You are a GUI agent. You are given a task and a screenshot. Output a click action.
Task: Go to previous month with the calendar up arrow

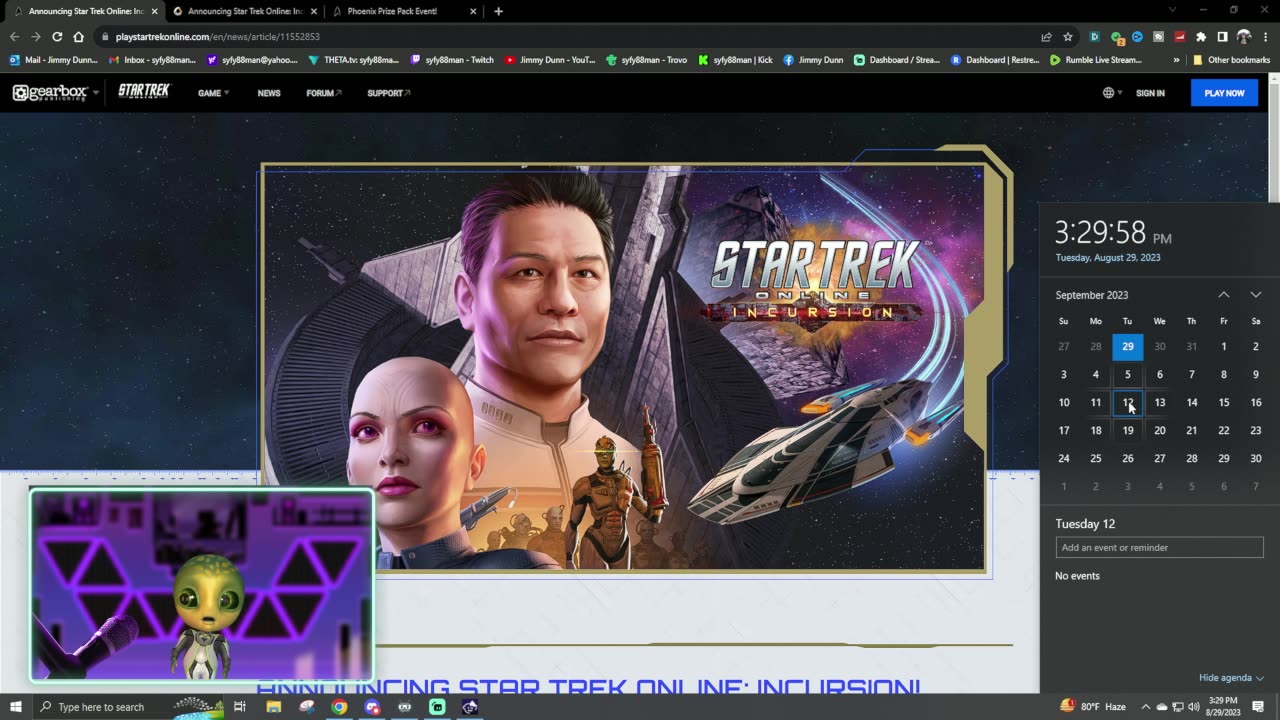[x=1223, y=295]
